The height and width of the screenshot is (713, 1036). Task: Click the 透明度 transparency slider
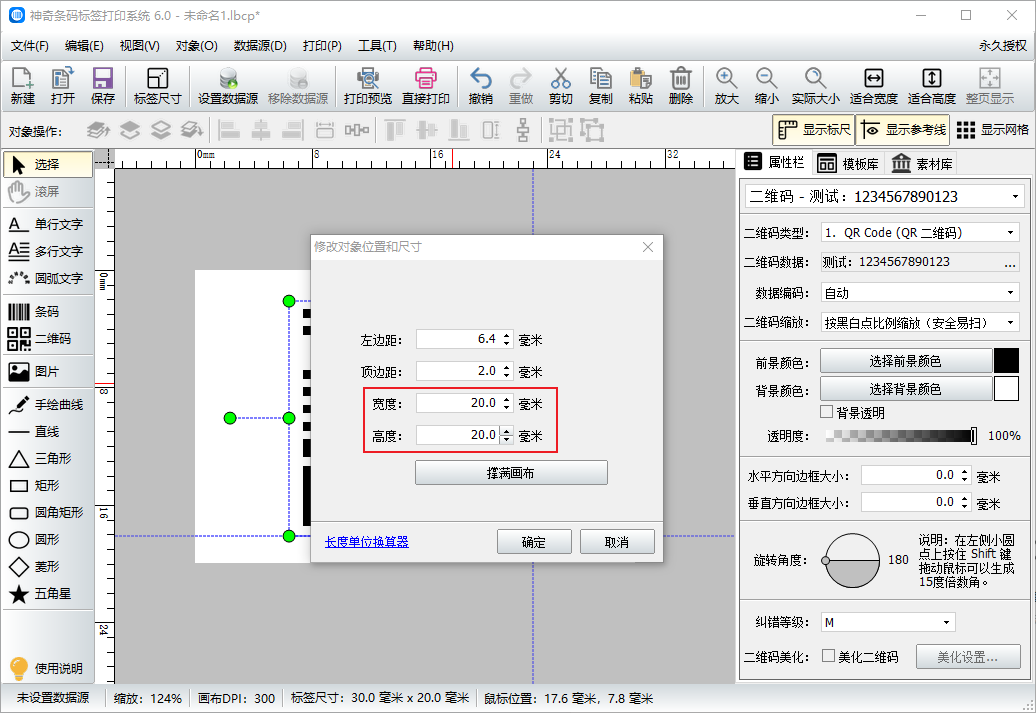tap(901, 435)
